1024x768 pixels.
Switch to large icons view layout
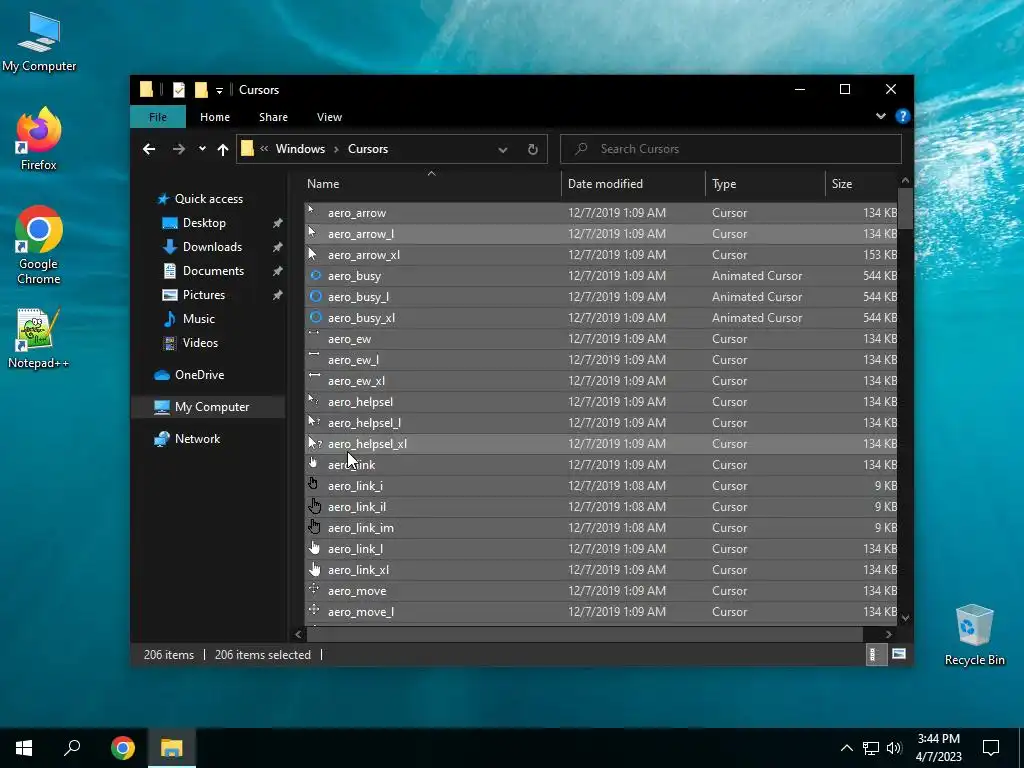(899, 654)
